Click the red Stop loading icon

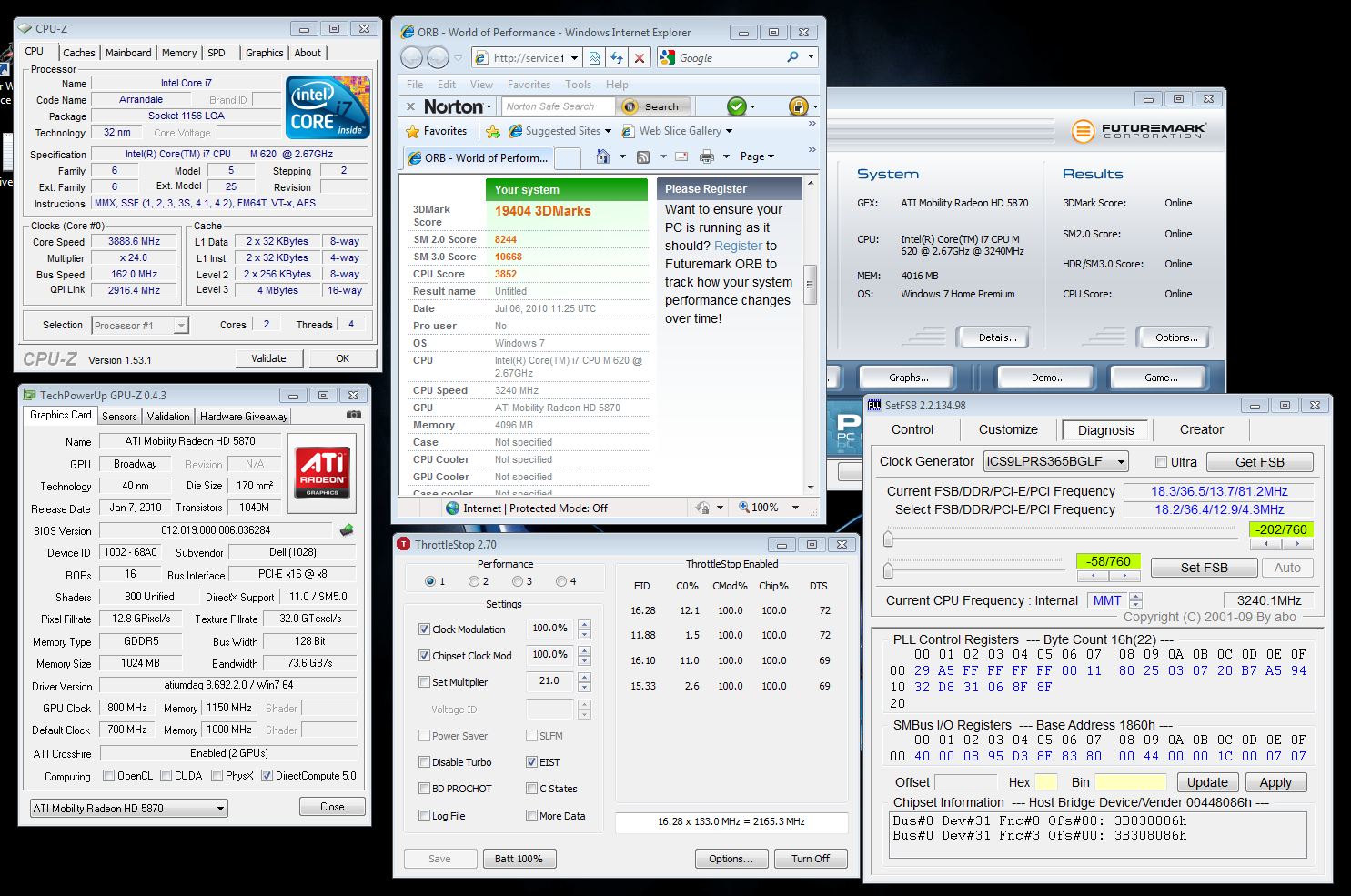[640, 58]
